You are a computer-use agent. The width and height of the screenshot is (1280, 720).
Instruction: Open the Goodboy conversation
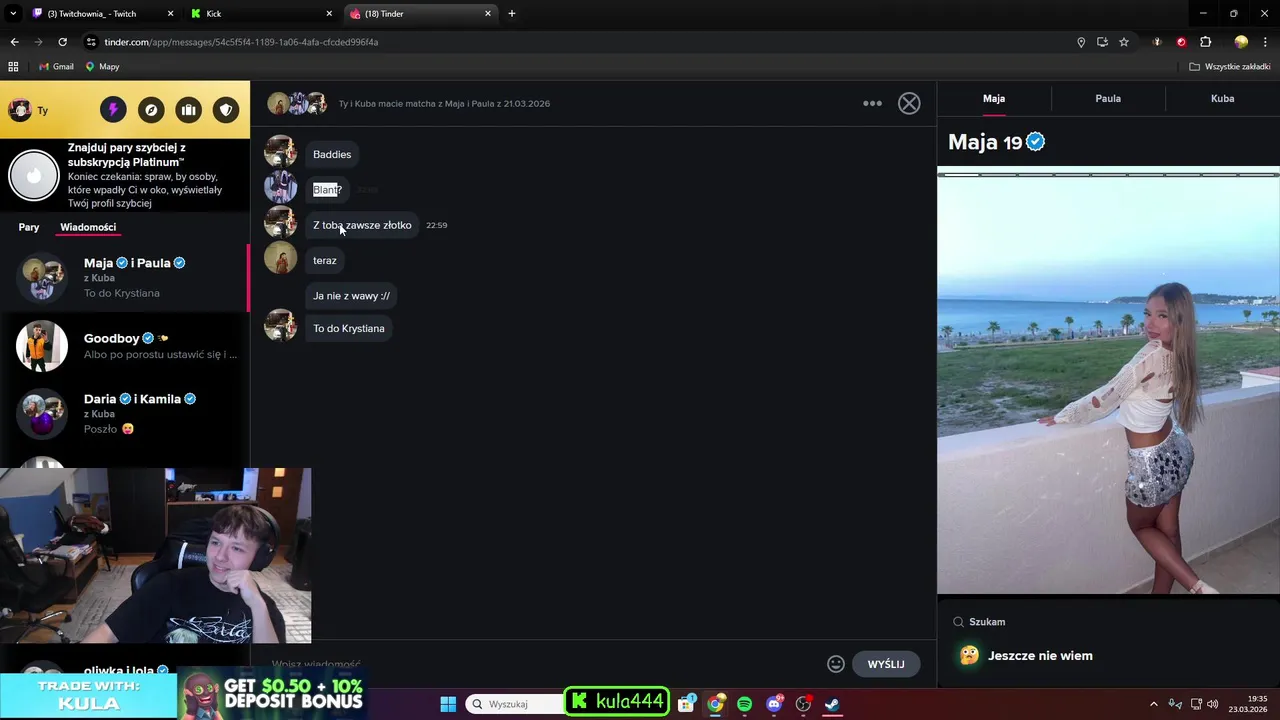tap(125, 346)
